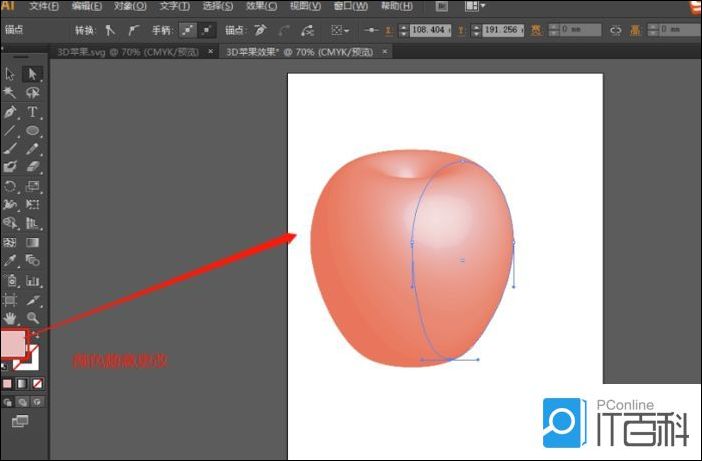Open the 效果(C) menu
This screenshot has width=702, height=461.
261,6
